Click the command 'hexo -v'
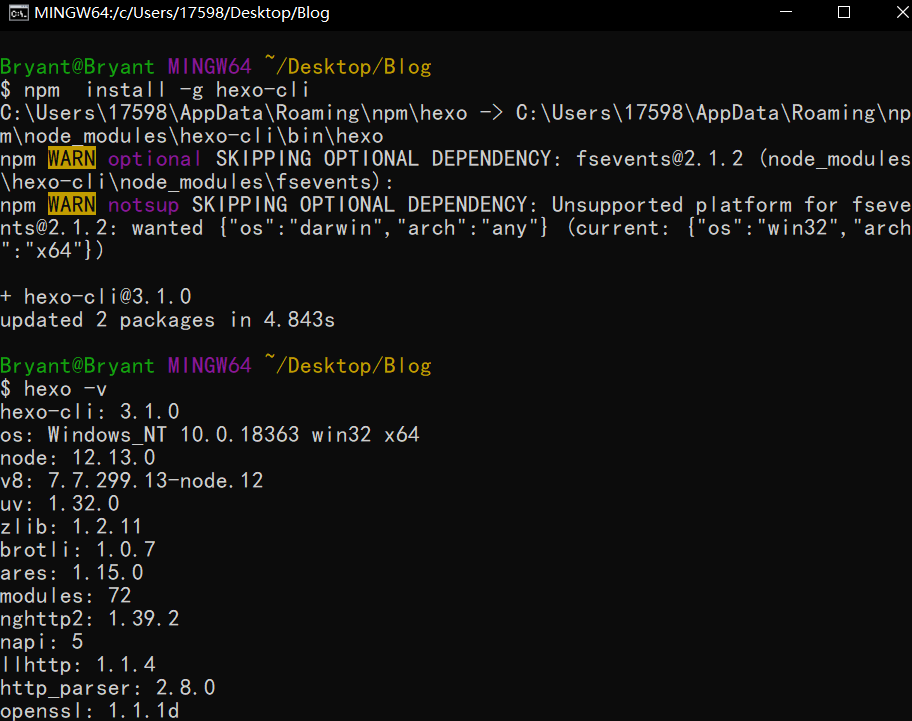The image size is (912, 721). point(66,389)
